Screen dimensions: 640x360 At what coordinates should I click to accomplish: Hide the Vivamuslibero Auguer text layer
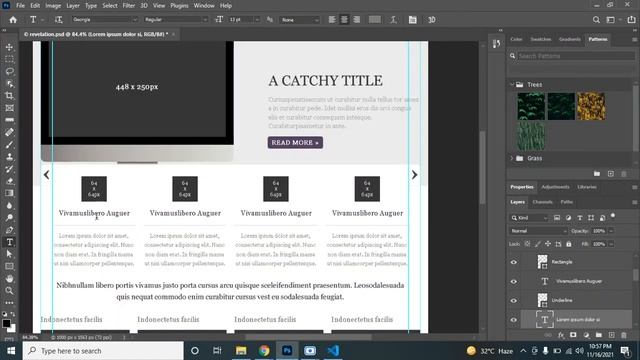tap(514, 281)
